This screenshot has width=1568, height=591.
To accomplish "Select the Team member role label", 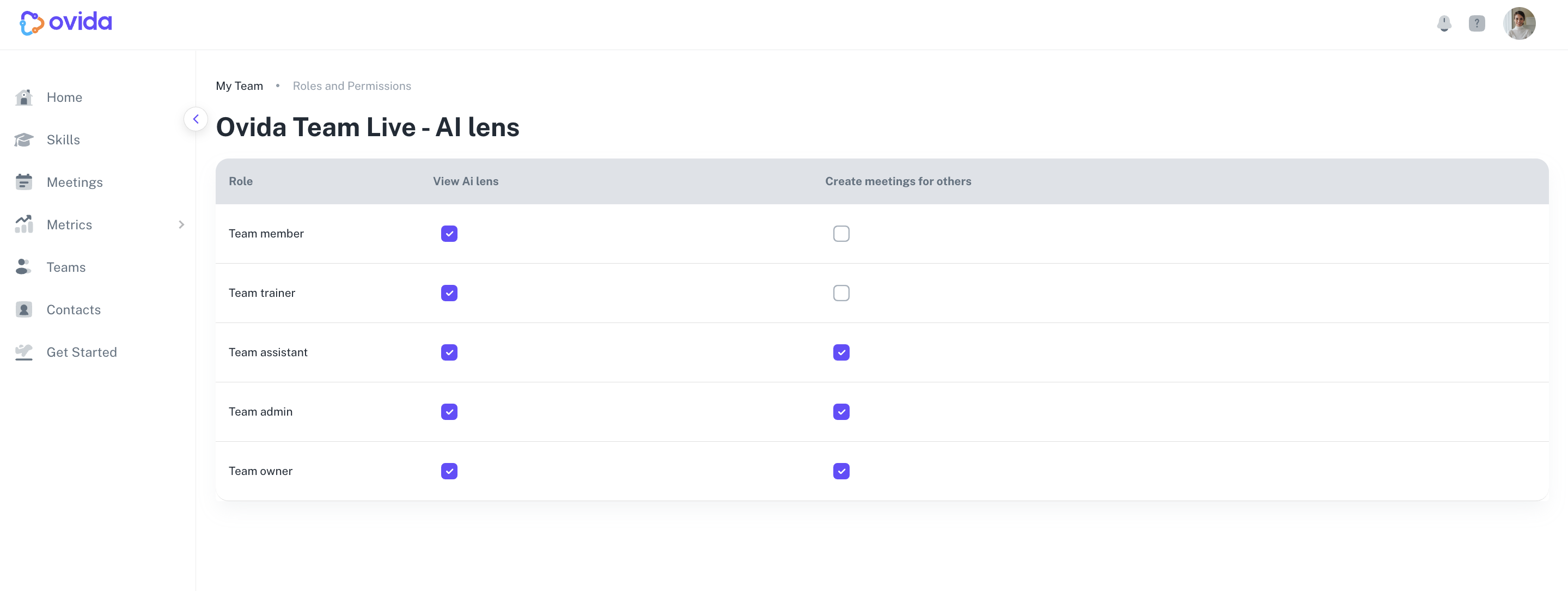I will 266,234.
